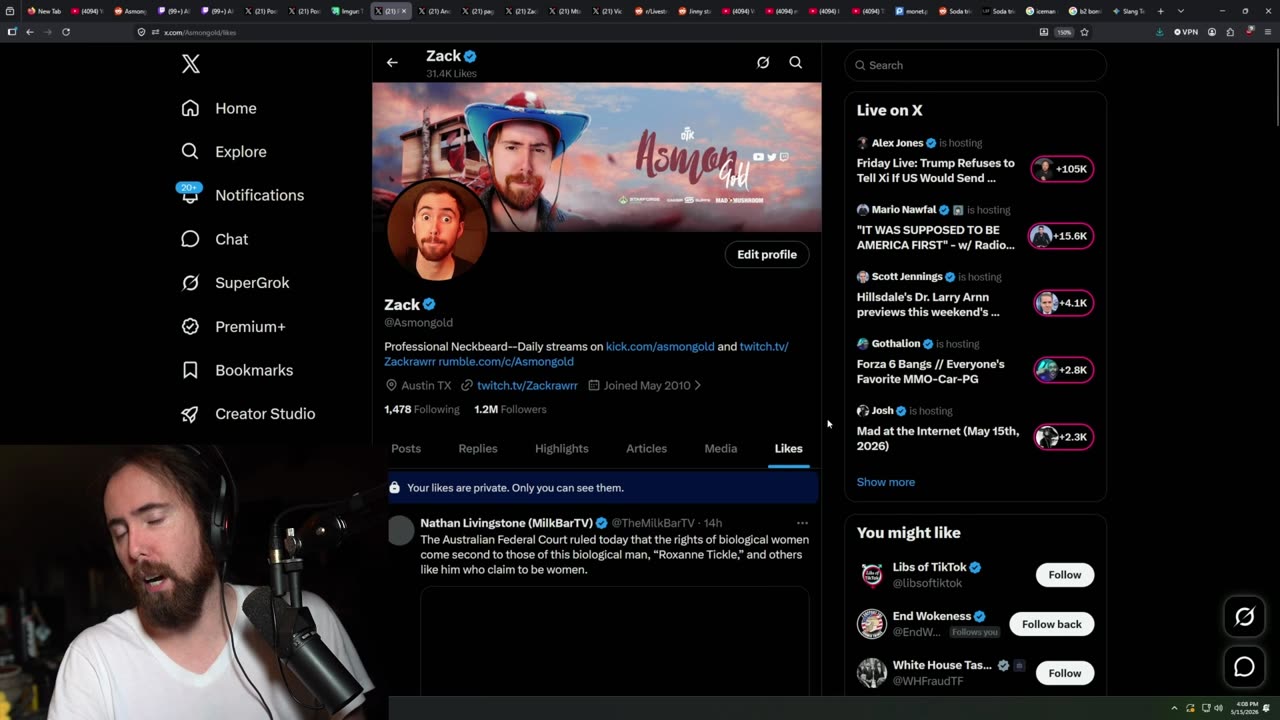
Task: Join Mario Nawfal live with +15.6K listeners
Action: (1062, 236)
